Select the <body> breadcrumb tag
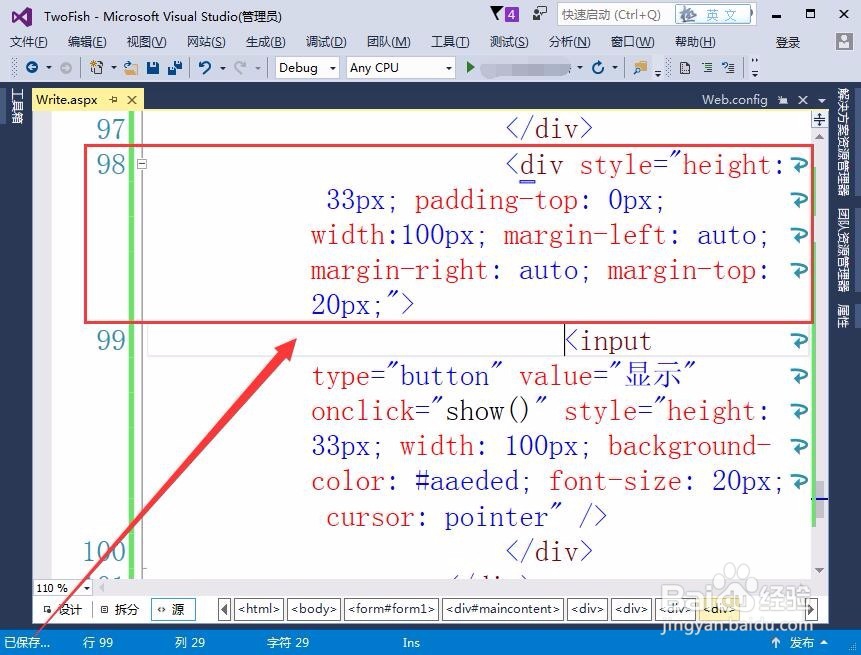Viewport: 861px width, 655px height. pyautogui.click(x=314, y=609)
